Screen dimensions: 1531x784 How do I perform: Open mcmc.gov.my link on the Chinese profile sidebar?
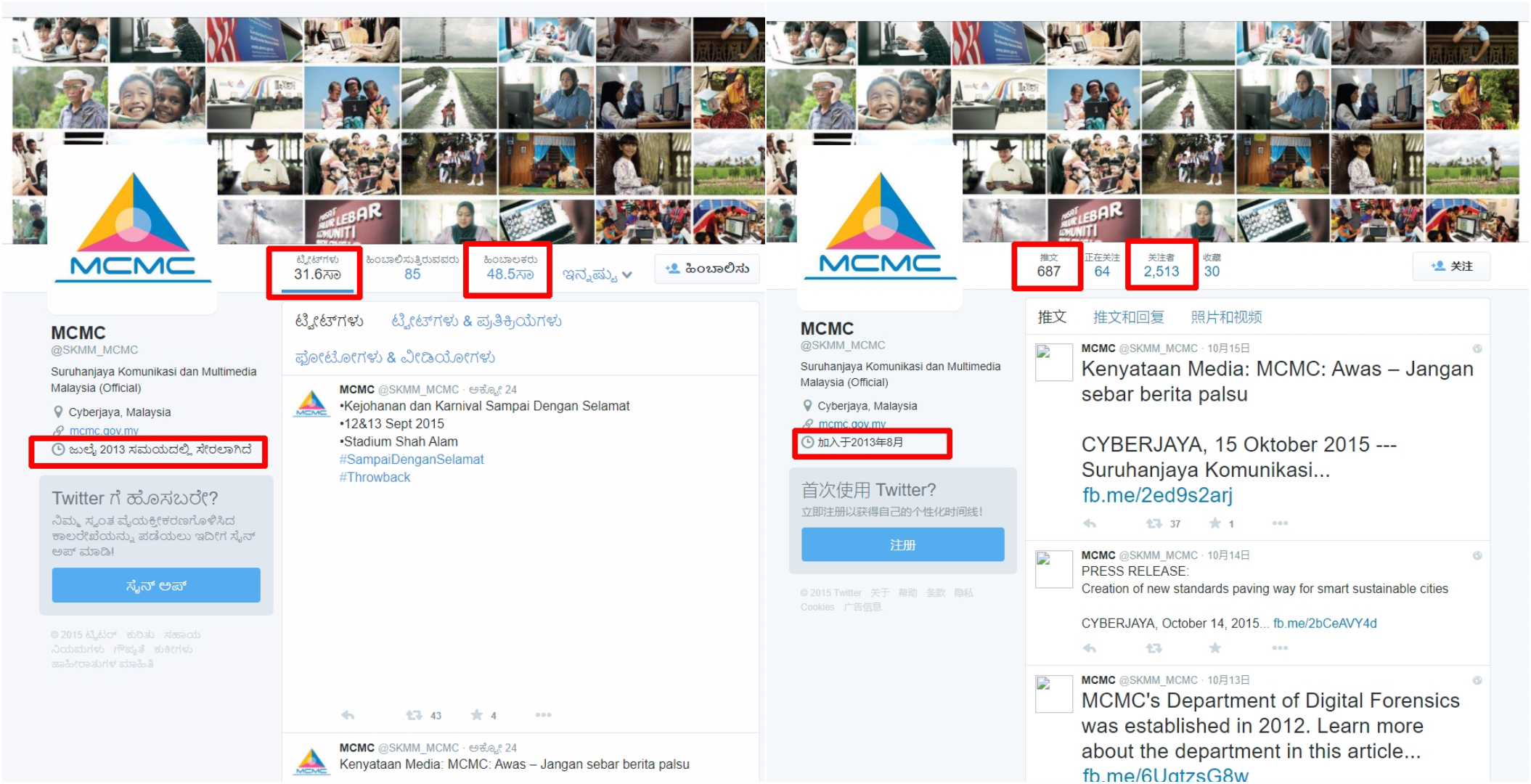tap(852, 424)
